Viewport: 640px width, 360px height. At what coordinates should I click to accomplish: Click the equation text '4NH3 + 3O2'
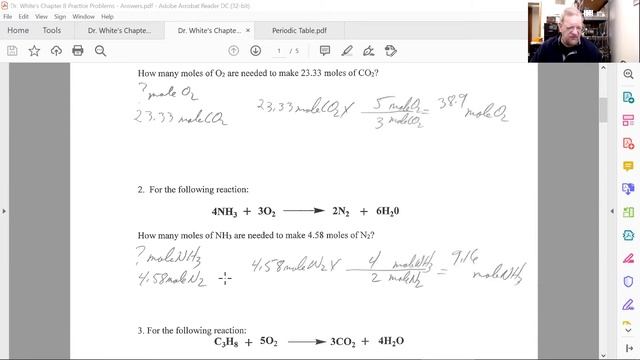244,211
